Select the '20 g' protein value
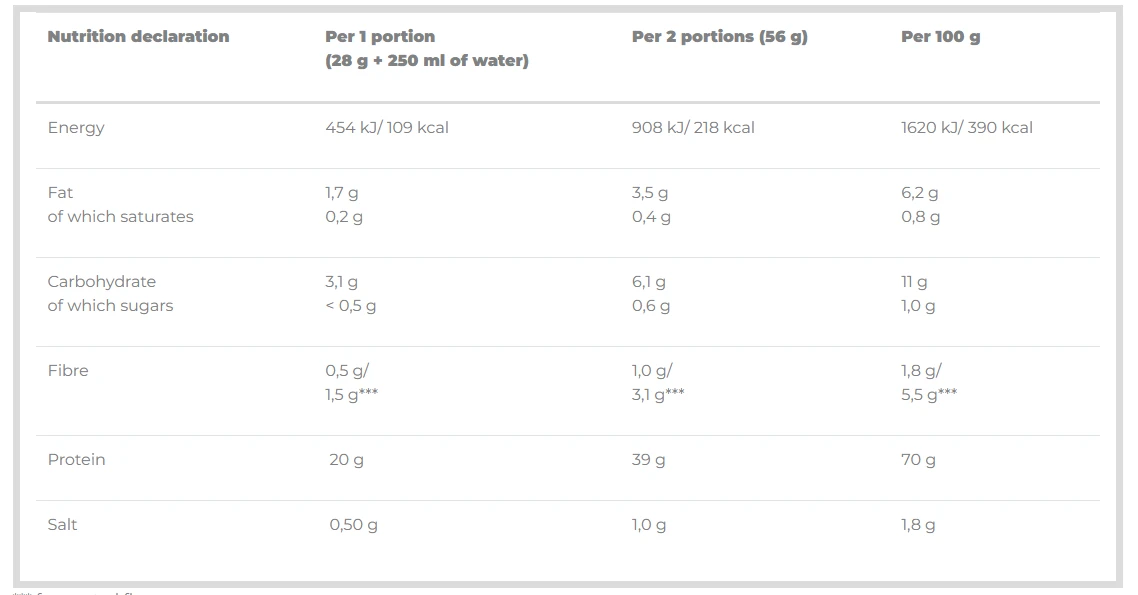Viewport: 1138px width, 595px height. (x=346, y=460)
